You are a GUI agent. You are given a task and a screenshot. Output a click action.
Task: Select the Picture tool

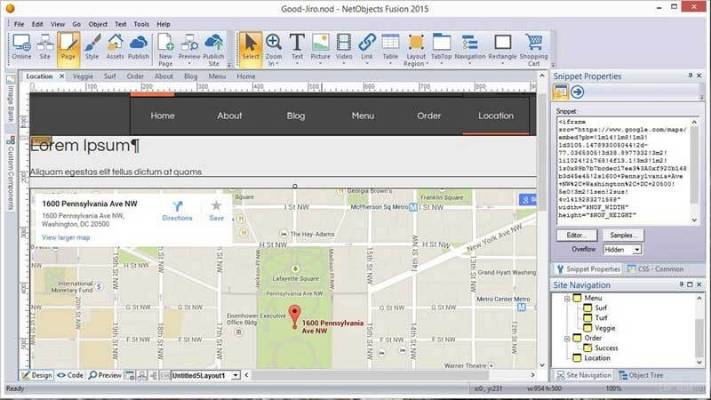point(321,47)
